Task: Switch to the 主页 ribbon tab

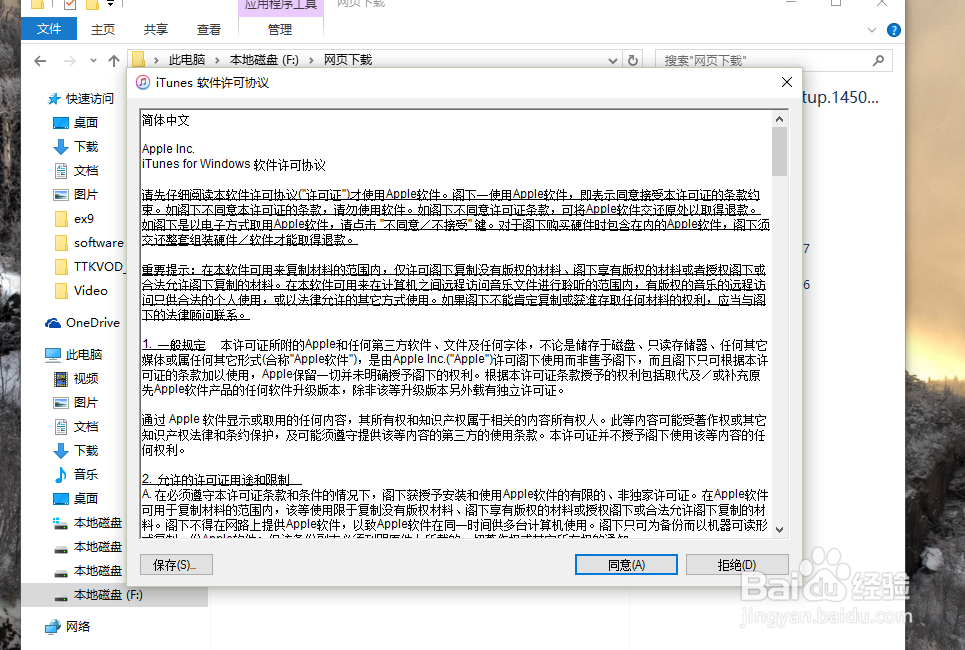Action: pos(103,29)
